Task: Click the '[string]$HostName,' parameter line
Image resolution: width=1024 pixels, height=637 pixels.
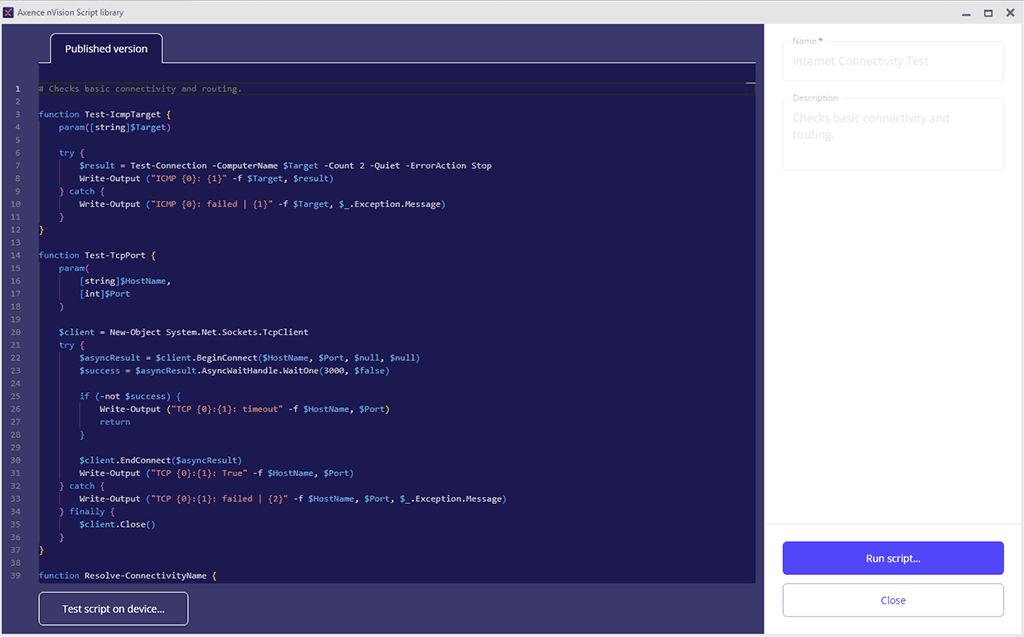Action: (x=125, y=281)
